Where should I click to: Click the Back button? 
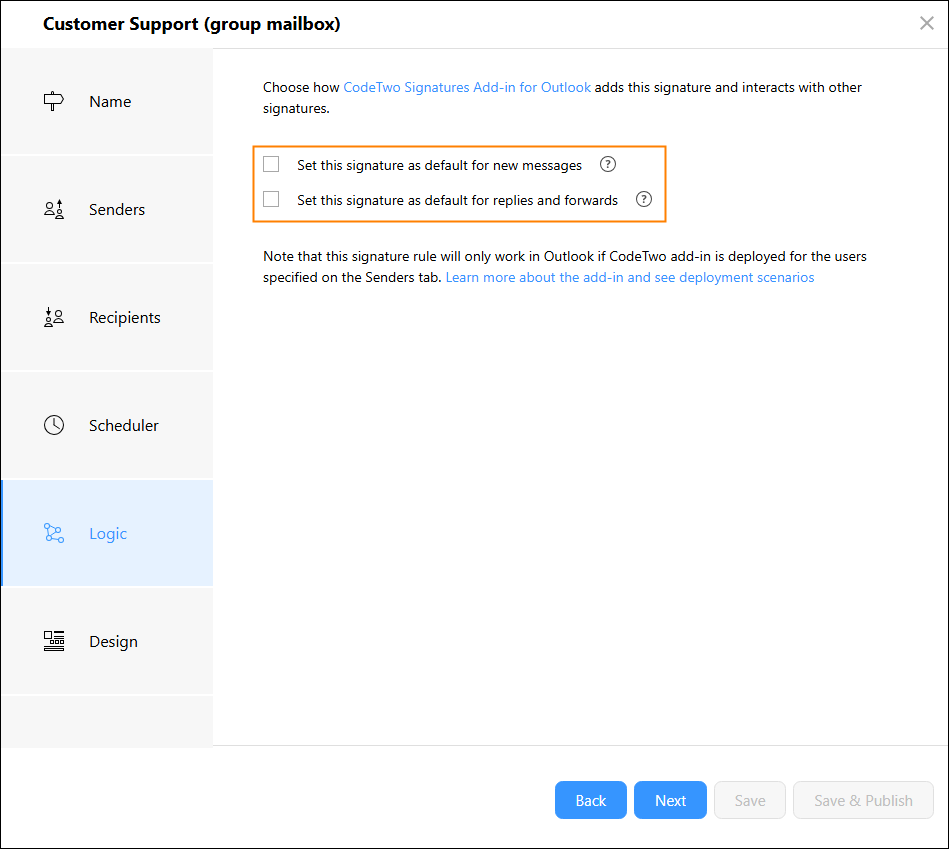591,800
